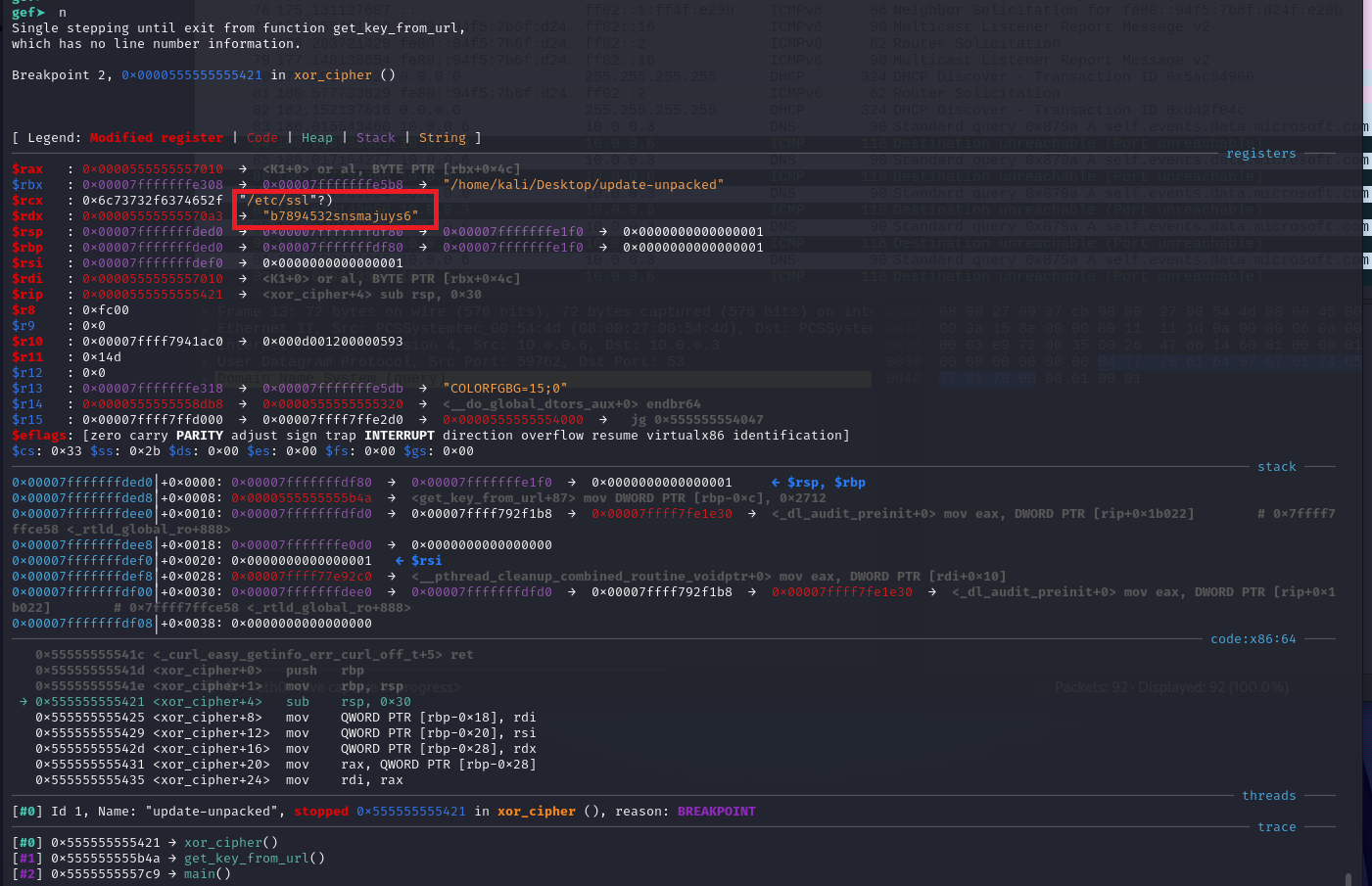Click the $rax register label

pyautogui.click(x=27, y=169)
